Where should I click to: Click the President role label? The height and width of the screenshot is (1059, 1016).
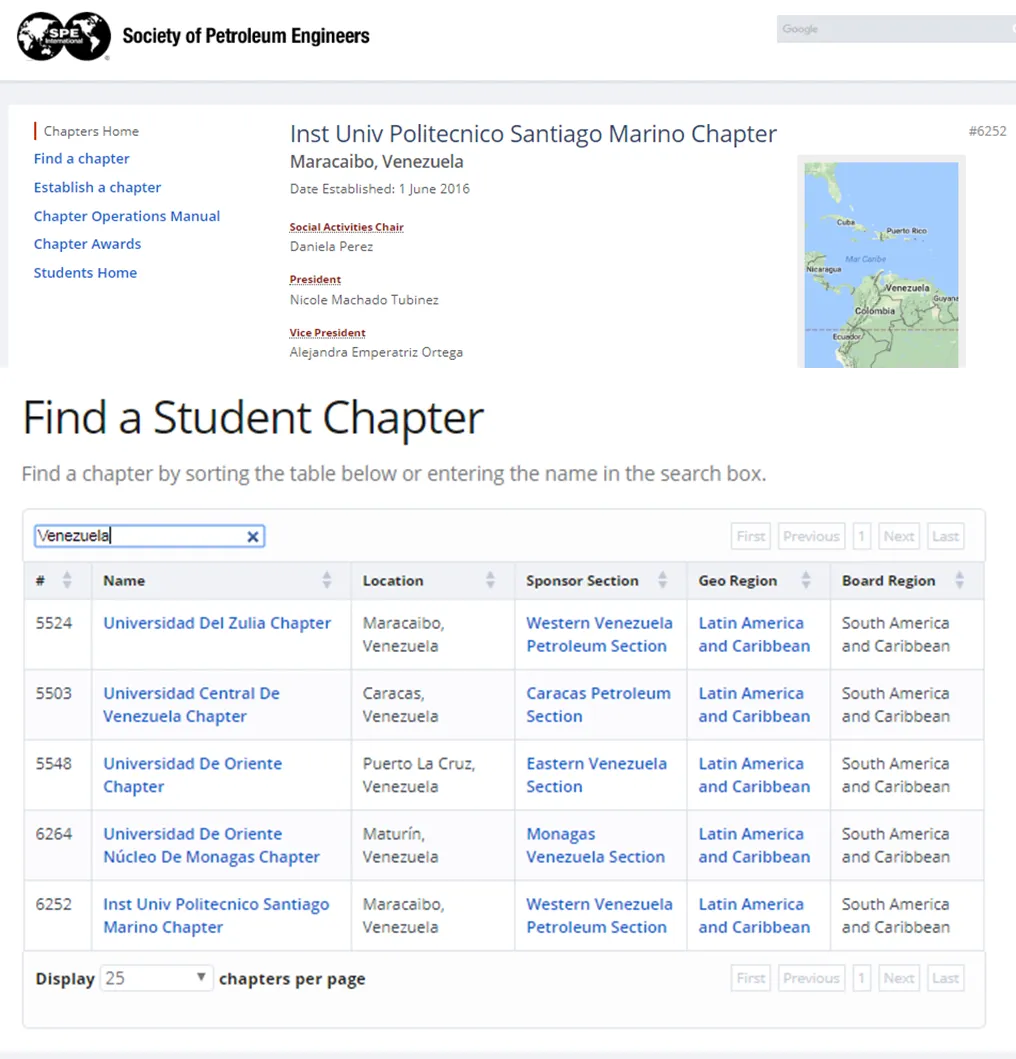click(x=315, y=280)
